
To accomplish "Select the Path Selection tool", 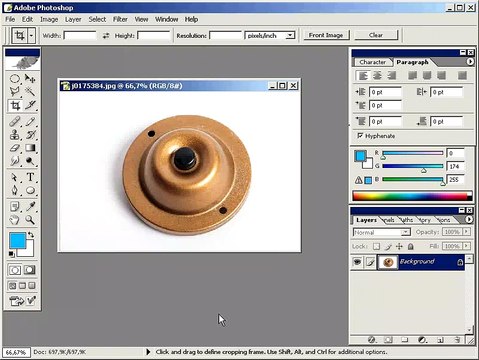I will tap(15, 177).
